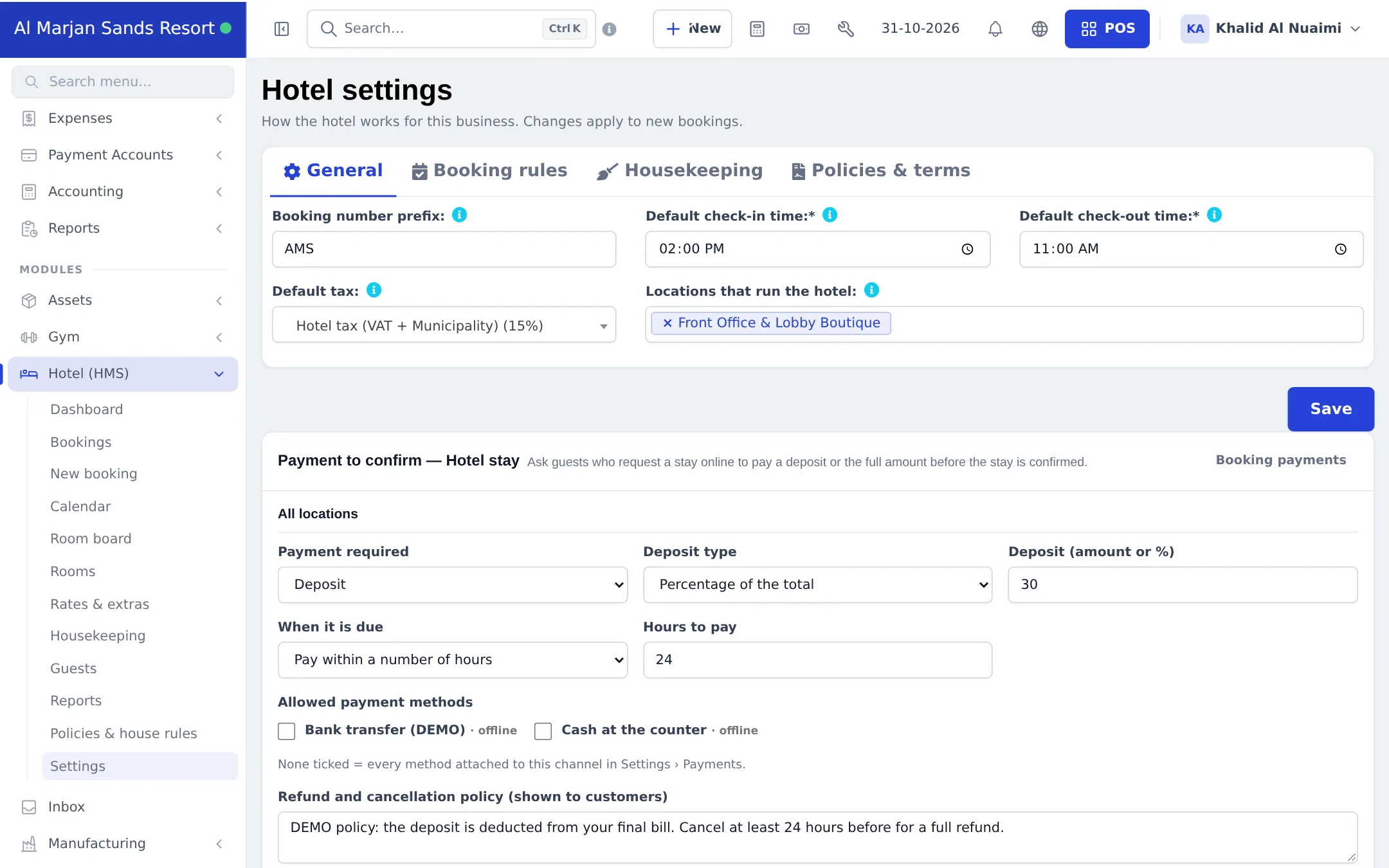Click the Default check-out time info icon
Screen dimensions: 1389x868
pos(1214,215)
